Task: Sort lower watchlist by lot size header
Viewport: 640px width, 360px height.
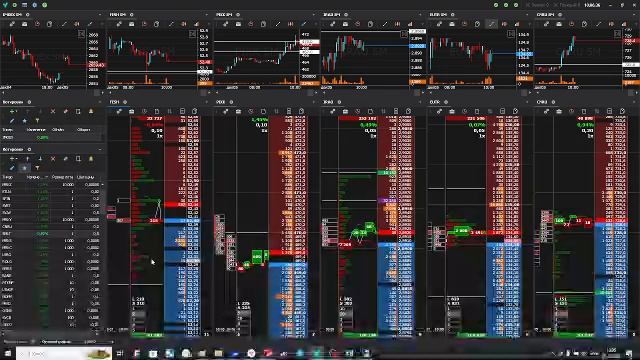Action: pos(62,177)
